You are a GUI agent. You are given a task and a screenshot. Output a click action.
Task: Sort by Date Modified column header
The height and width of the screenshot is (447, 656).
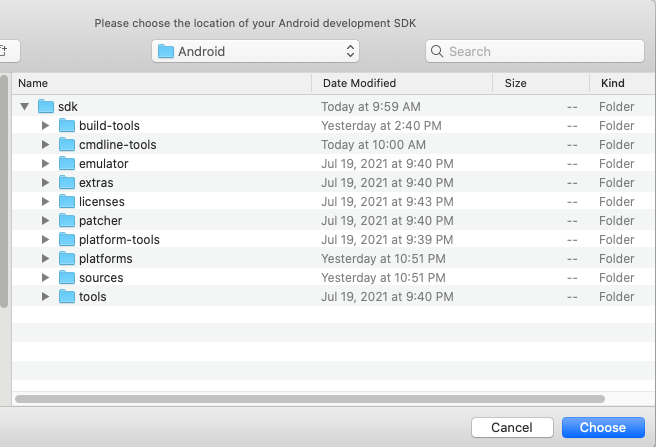[400, 83]
